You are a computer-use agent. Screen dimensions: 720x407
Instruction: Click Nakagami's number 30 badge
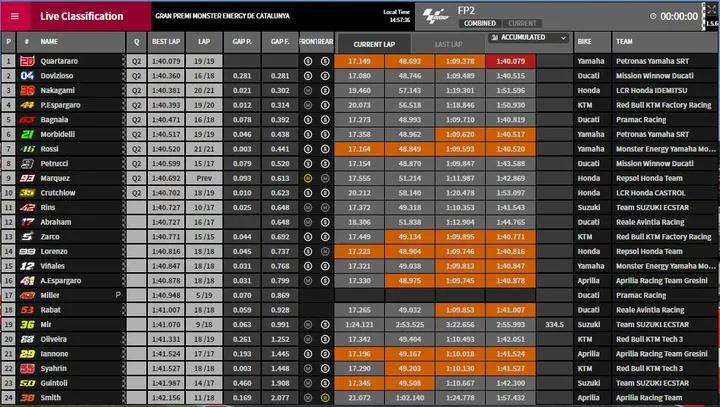pos(27,90)
